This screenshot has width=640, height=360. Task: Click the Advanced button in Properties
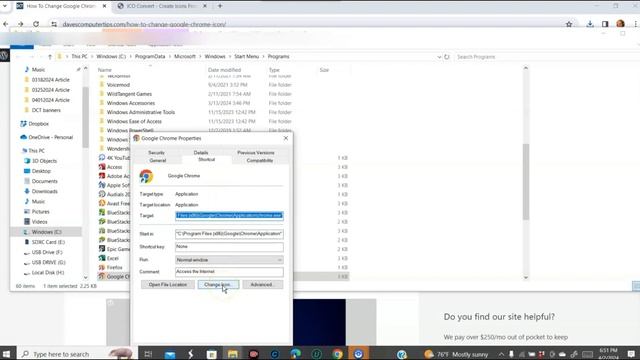pos(262,284)
